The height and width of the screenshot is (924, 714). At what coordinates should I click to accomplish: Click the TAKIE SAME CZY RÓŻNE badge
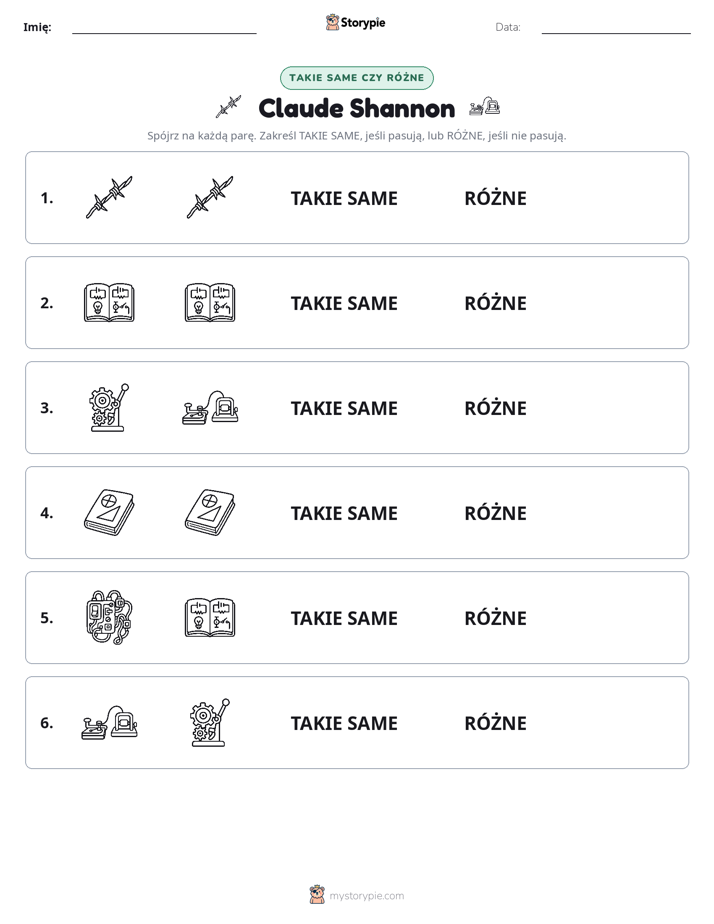coord(356,78)
